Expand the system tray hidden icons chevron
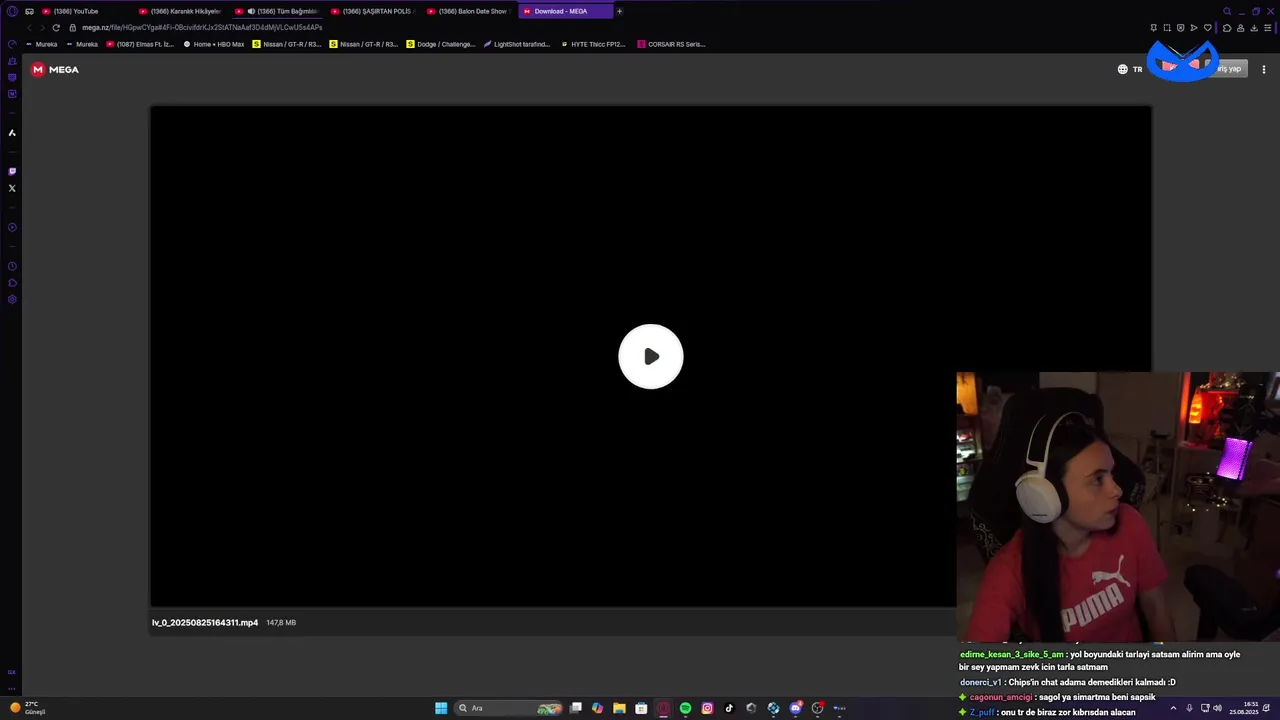The image size is (1280, 720). coord(1173,708)
